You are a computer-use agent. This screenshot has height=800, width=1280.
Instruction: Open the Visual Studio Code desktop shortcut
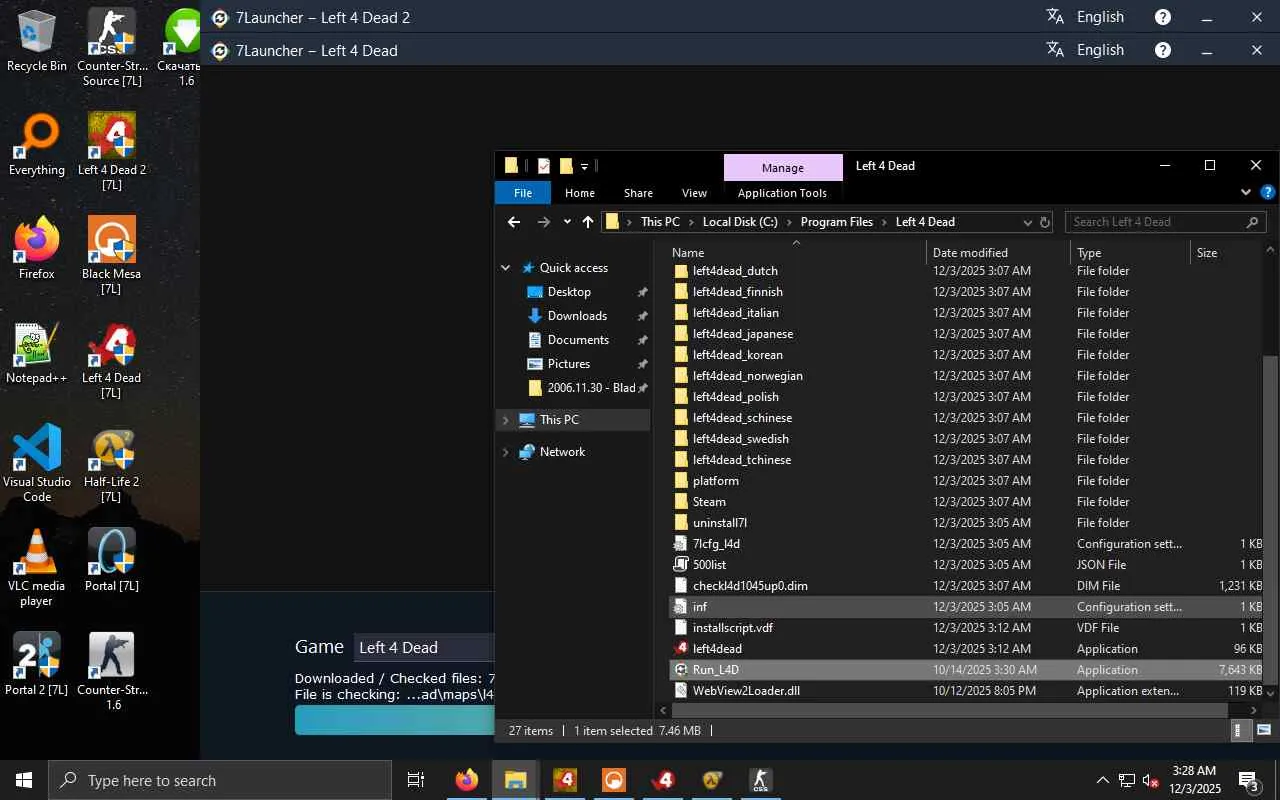click(x=37, y=464)
